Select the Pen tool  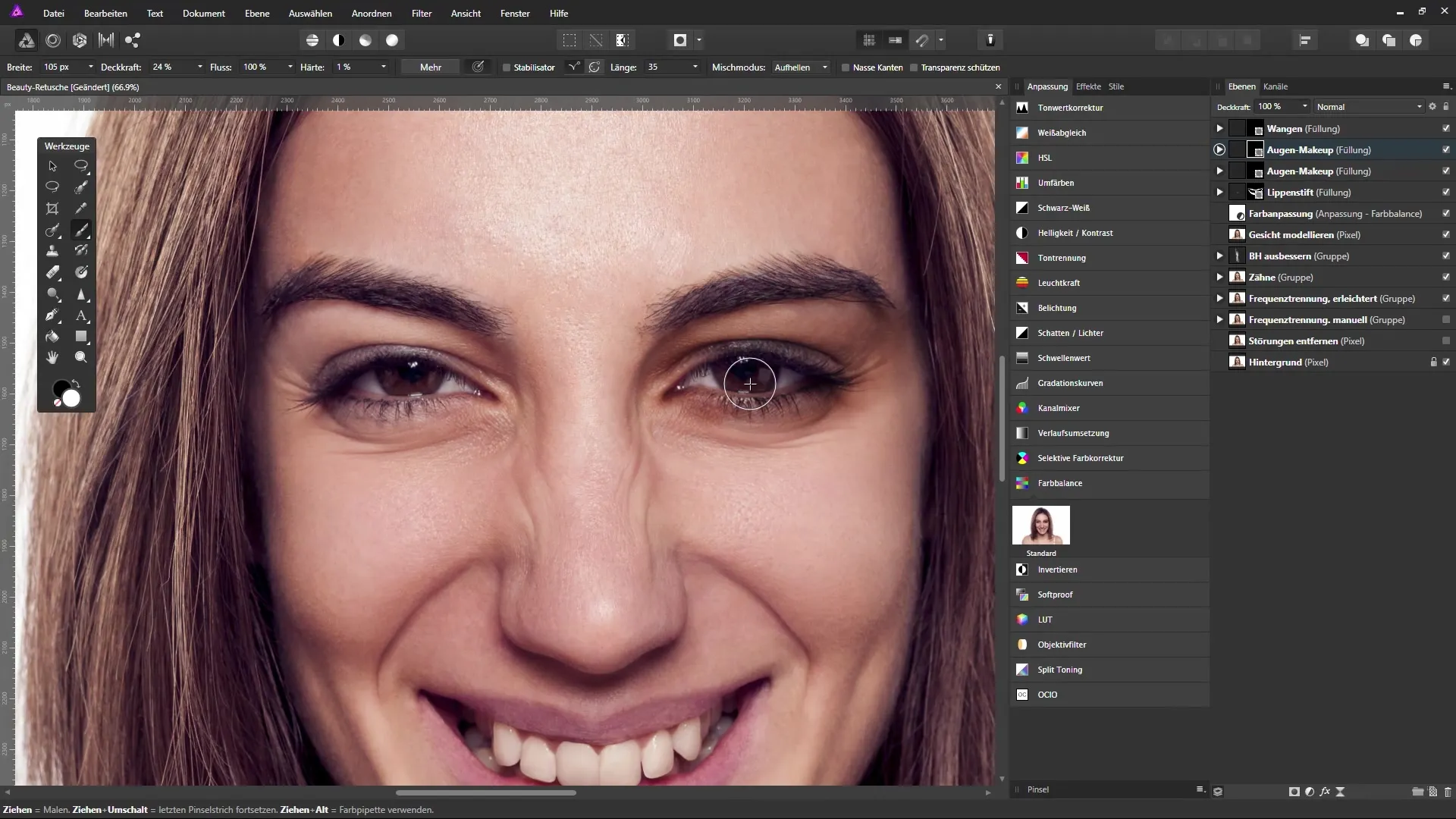pyautogui.click(x=52, y=315)
